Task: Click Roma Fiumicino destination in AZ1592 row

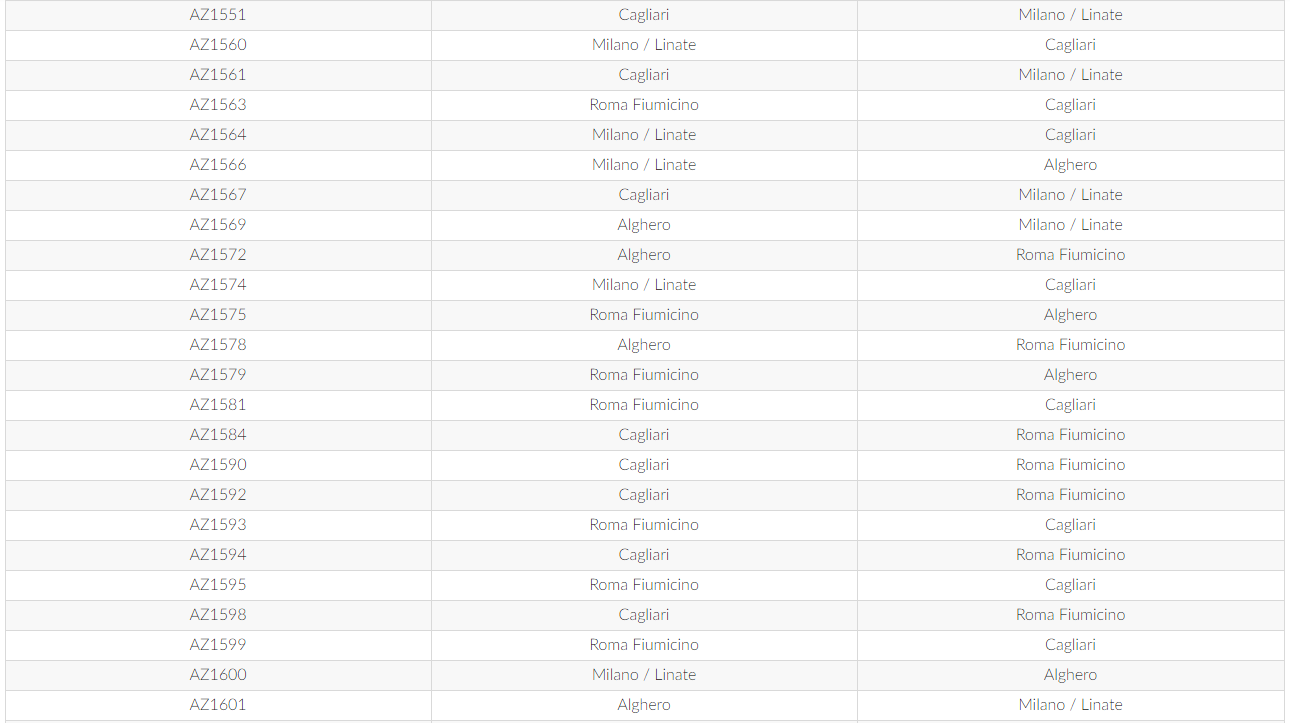Action: tap(1070, 495)
